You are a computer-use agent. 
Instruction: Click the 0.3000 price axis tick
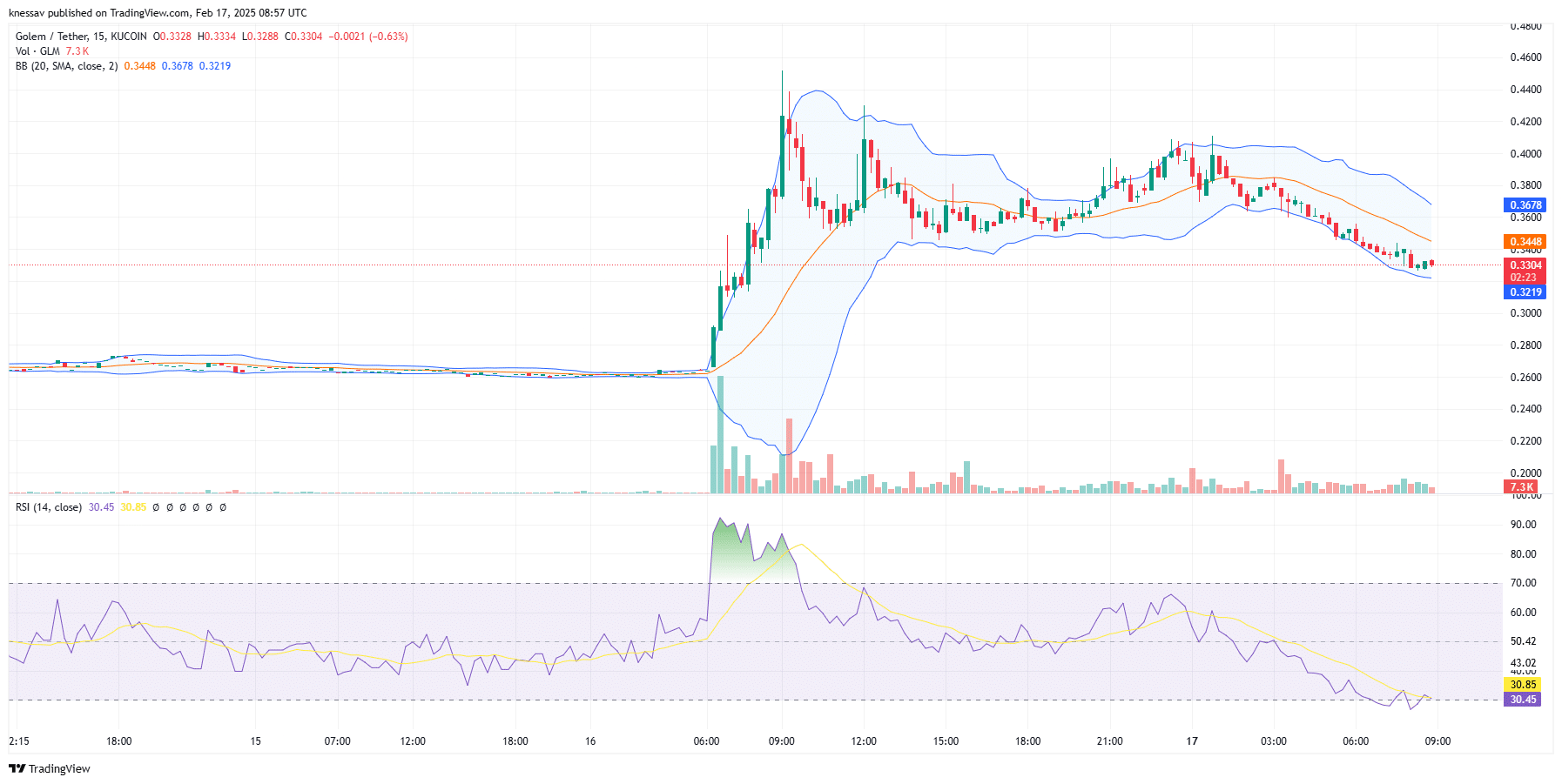pos(1525,313)
